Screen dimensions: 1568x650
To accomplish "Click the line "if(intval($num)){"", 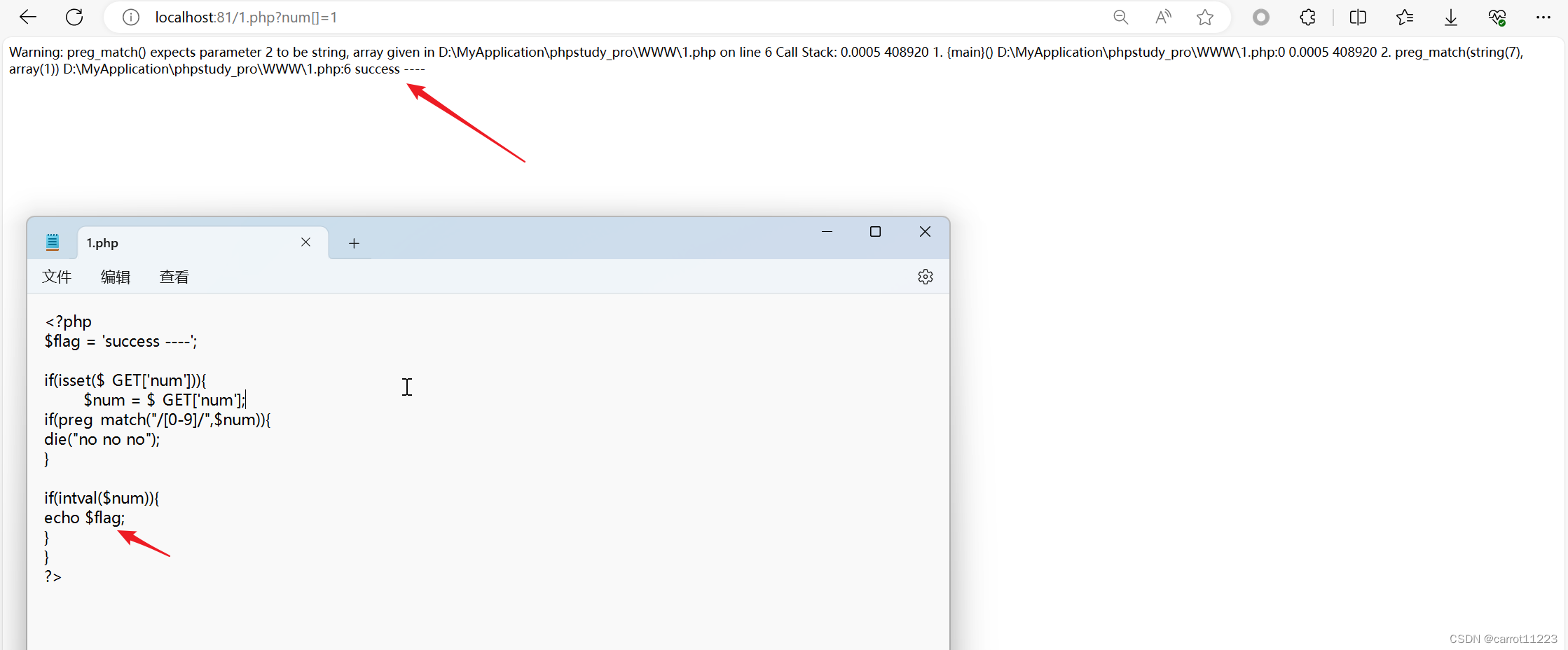I will (x=102, y=498).
